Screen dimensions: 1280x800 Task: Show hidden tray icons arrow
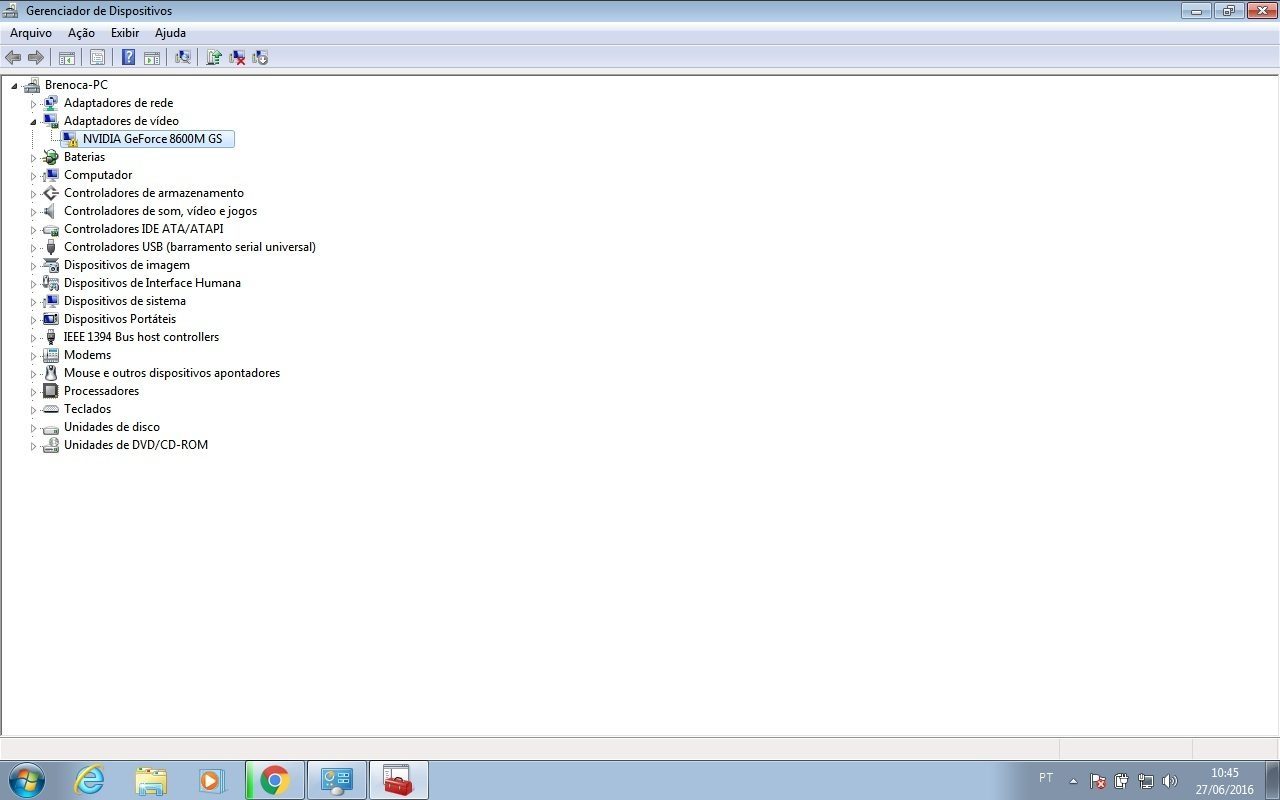[1073, 781]
